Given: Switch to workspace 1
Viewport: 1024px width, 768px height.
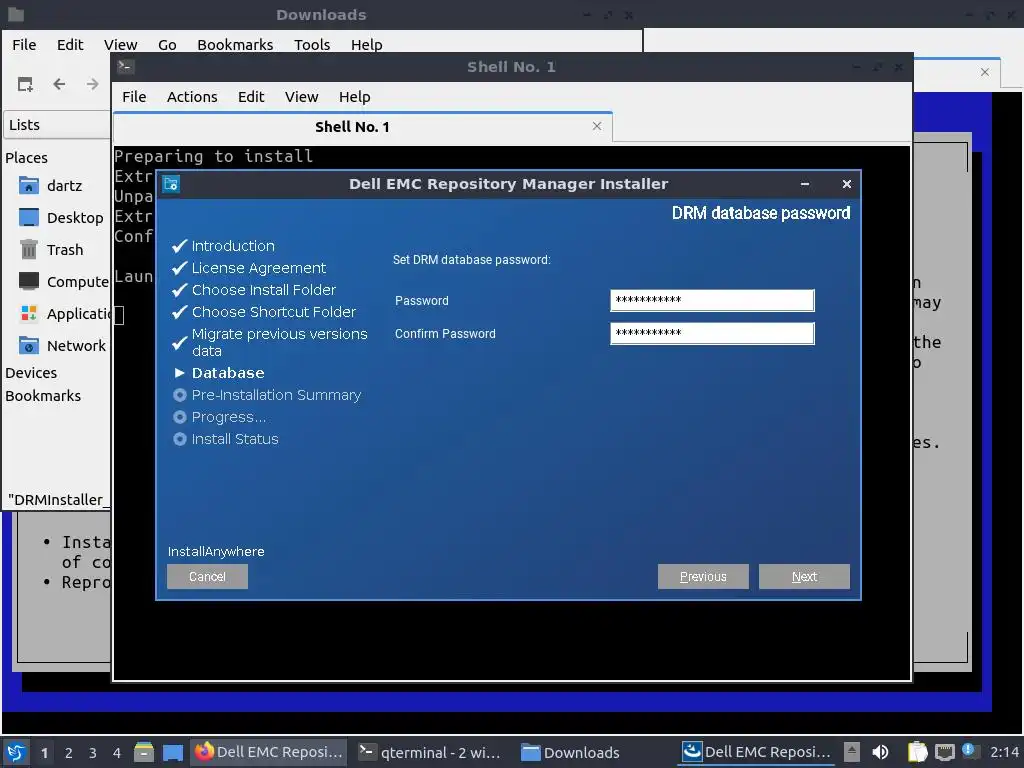Looking at the screenshot, I should pos(44,753).
